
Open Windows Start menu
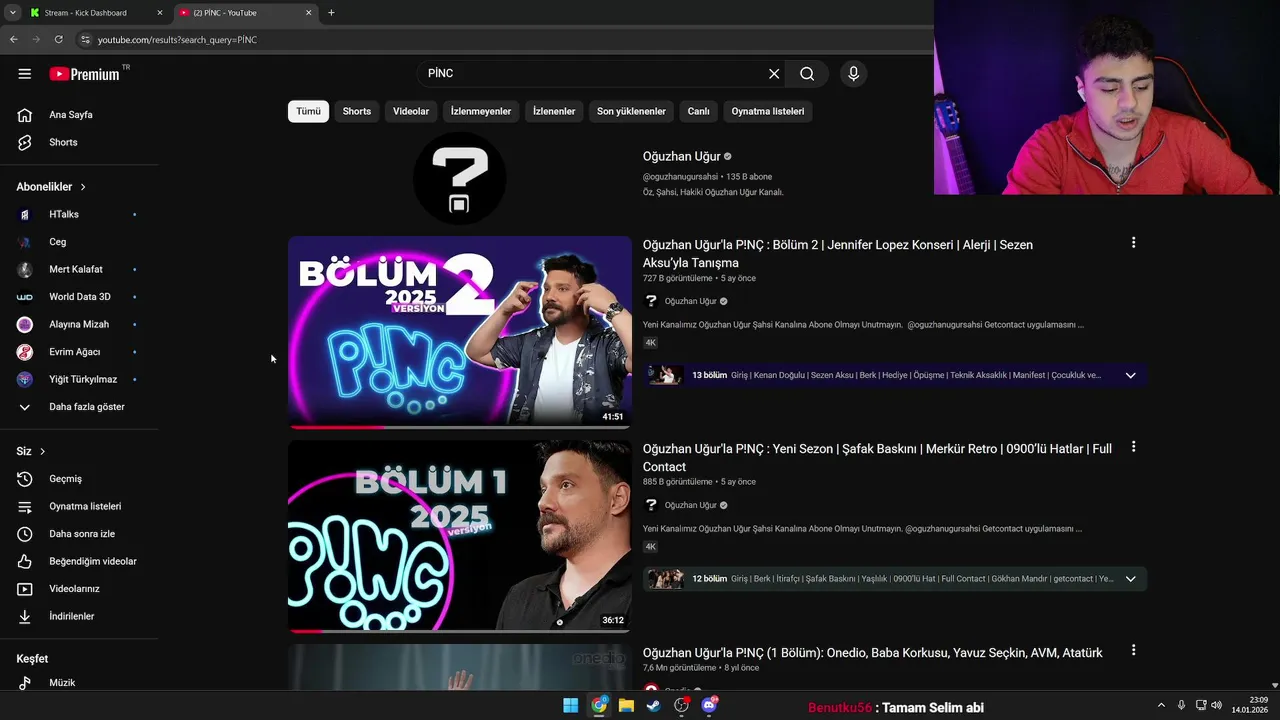[570, 705]
